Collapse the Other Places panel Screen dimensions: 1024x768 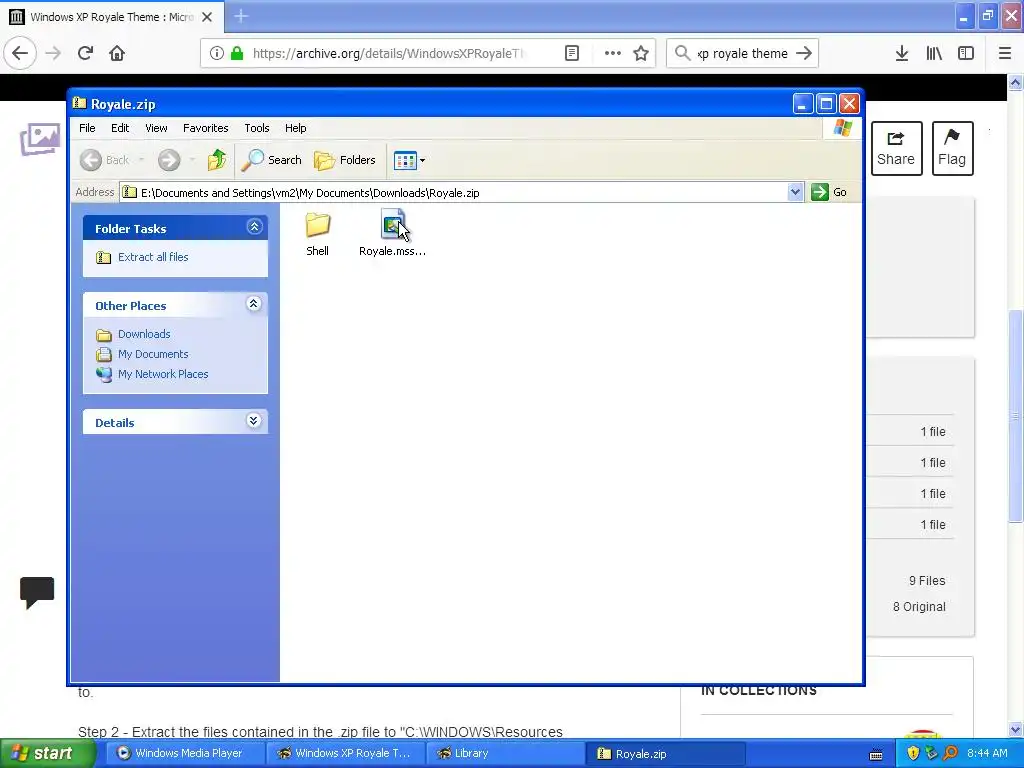coord(254,304)
